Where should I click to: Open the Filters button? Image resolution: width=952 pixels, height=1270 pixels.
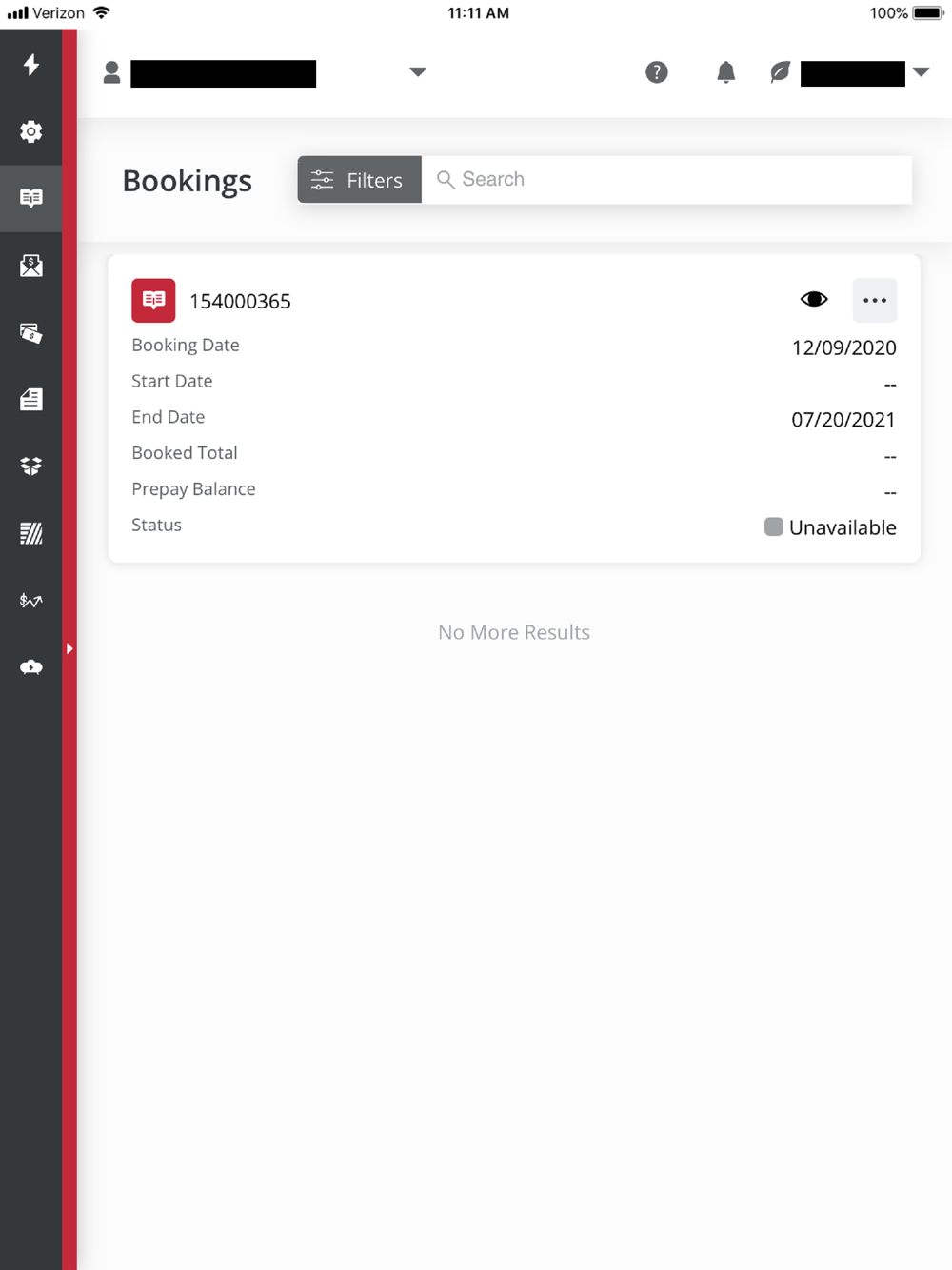(x=360, y=180)
